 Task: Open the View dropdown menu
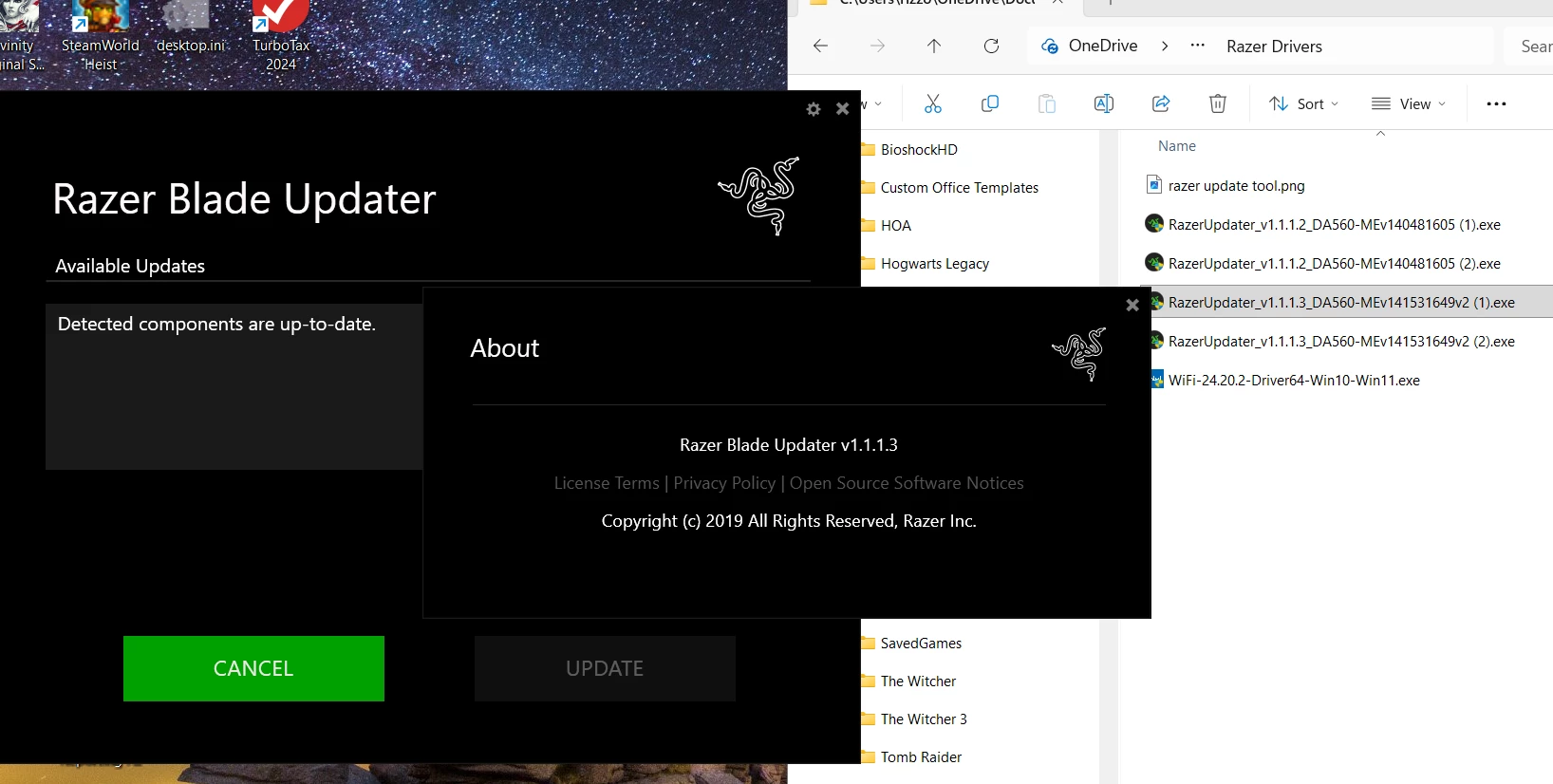click(1409, 103)
